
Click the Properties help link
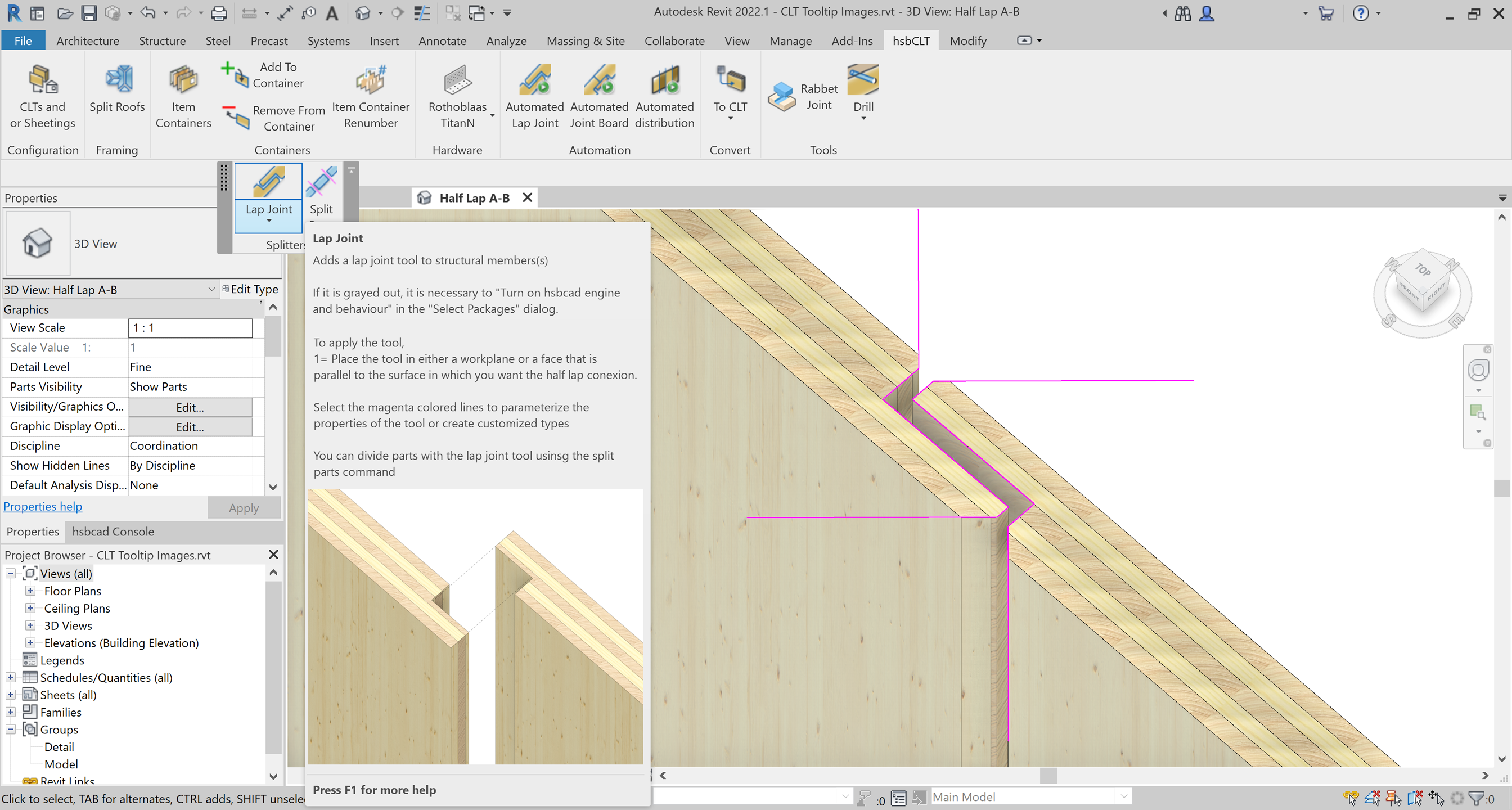[x=43, y=506]
